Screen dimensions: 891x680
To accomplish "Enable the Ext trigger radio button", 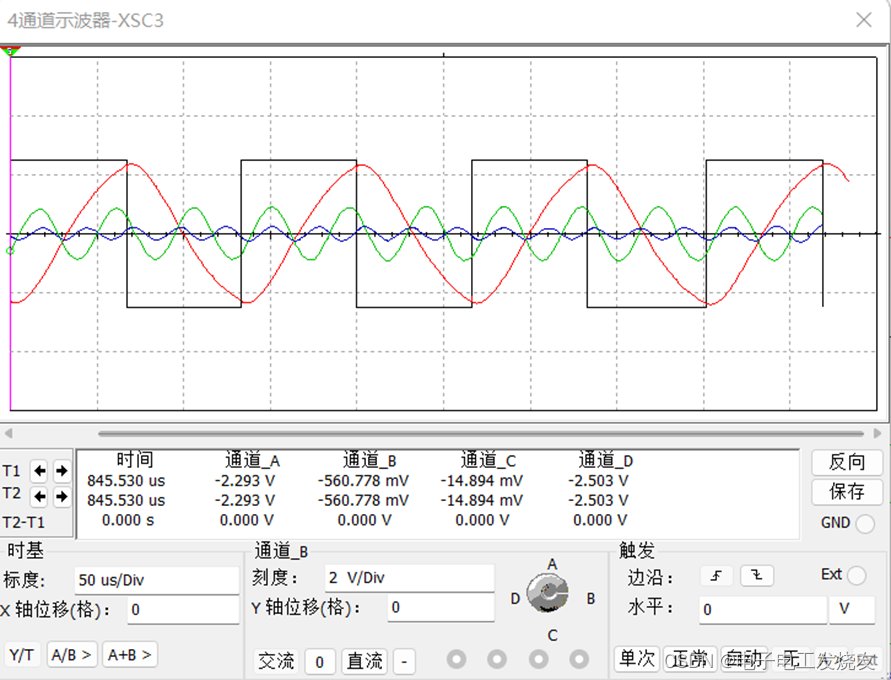I will (857, 575).
